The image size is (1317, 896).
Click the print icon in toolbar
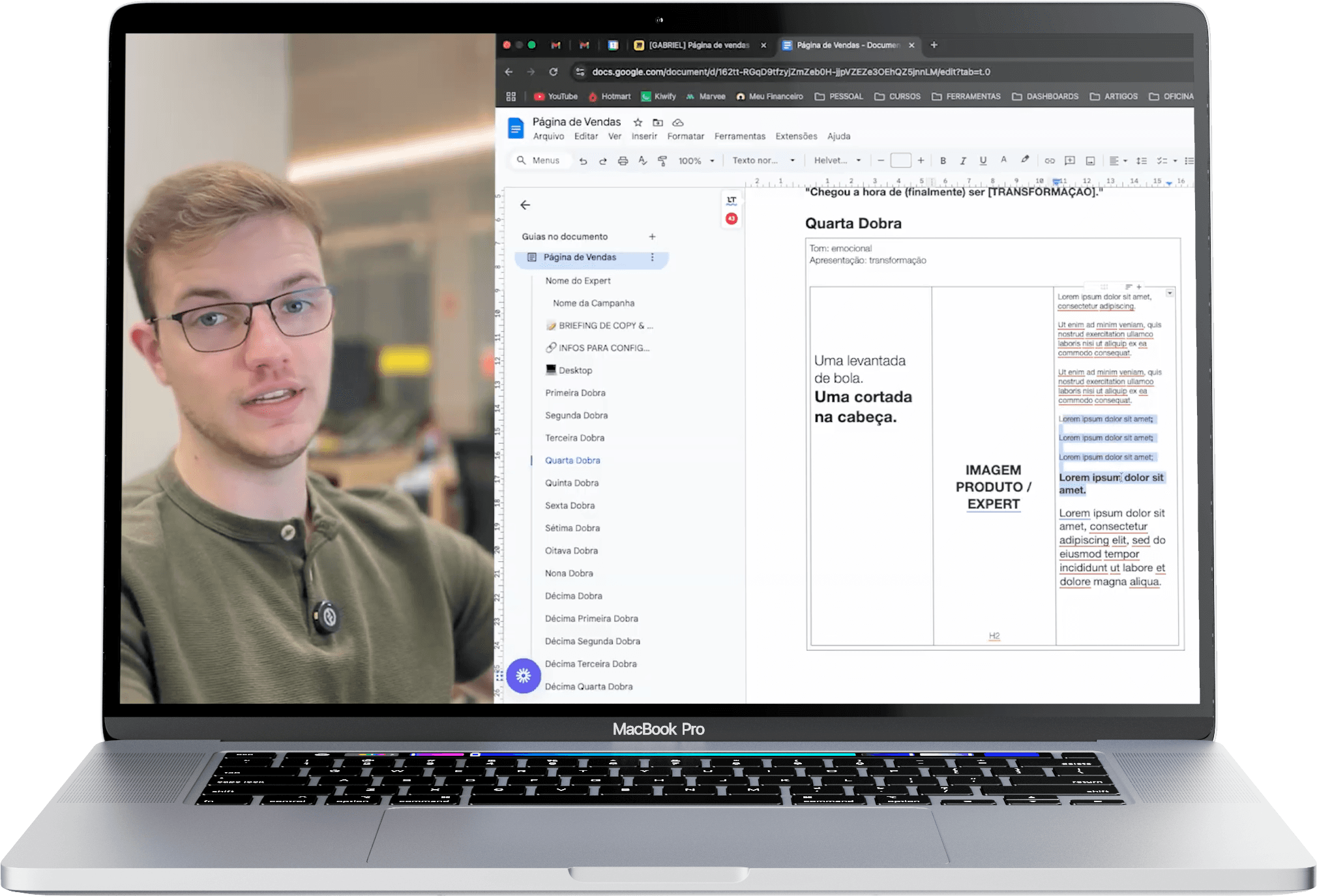point(623,161)
